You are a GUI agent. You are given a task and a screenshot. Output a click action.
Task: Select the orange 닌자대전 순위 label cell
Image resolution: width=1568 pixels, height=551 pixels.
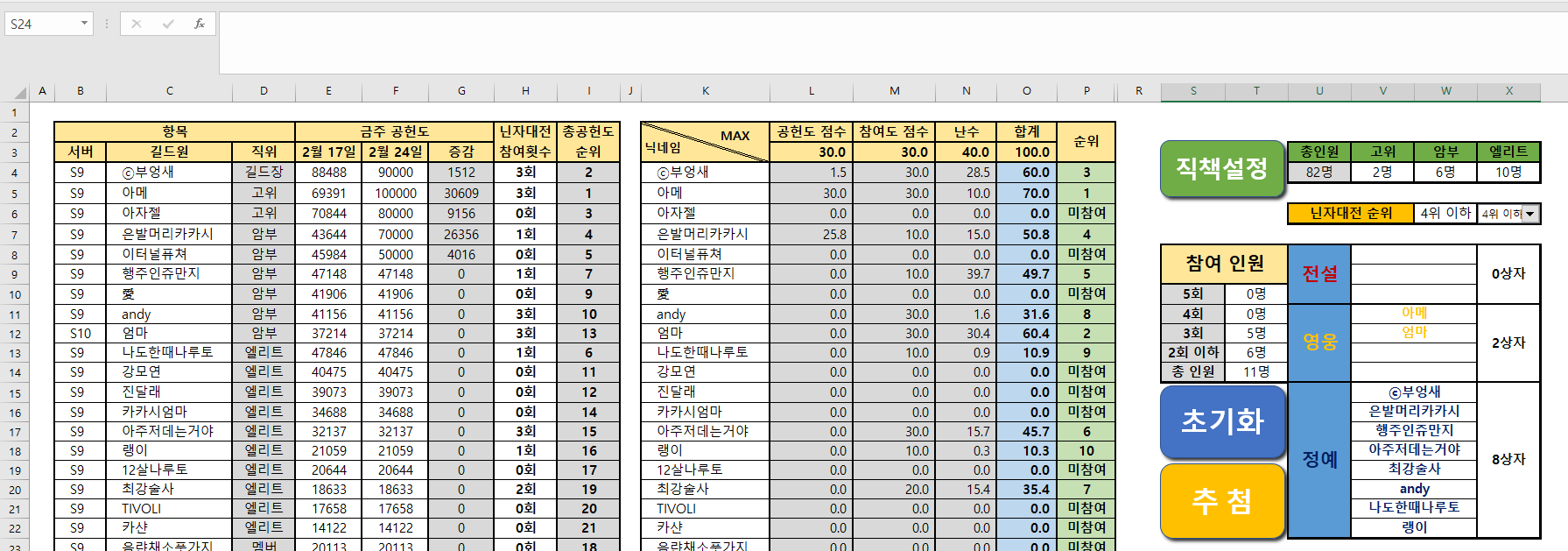coord(1350,213)
